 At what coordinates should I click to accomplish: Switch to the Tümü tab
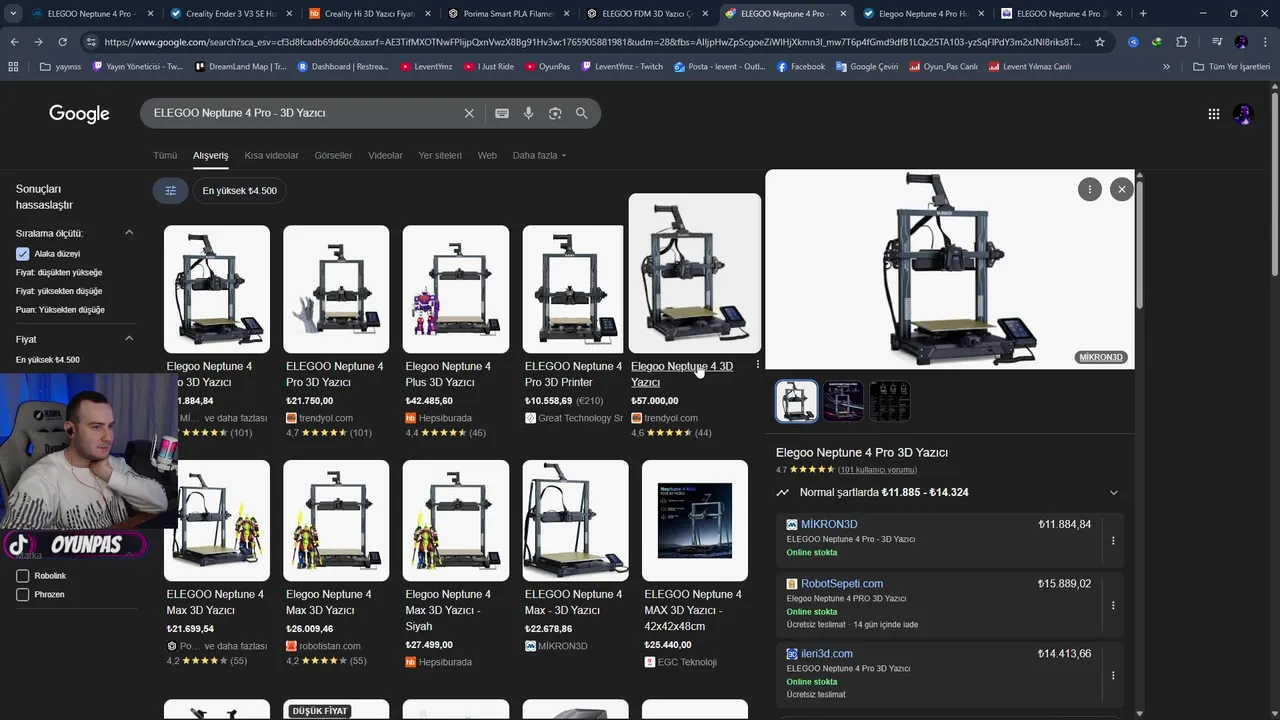click(x=165, y=155)
